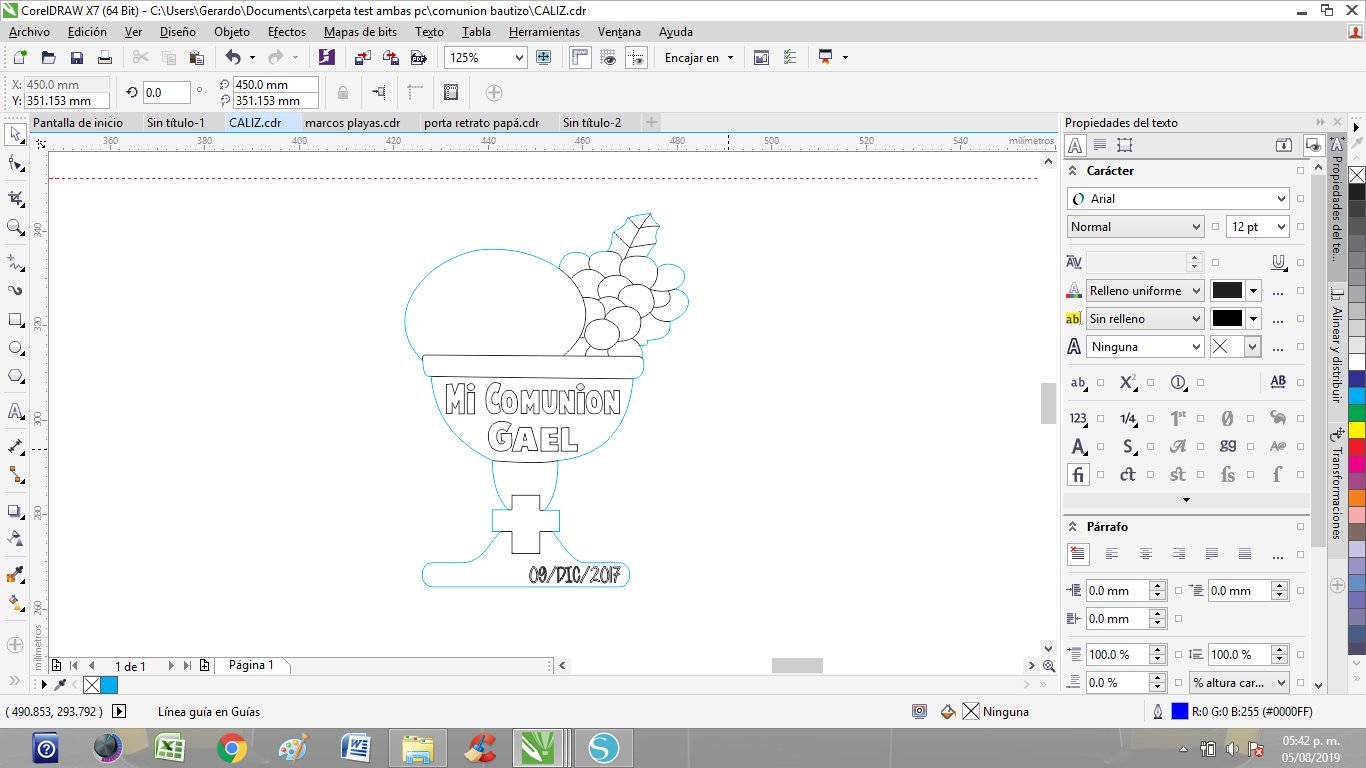The width and height of the screenshot is (1366, 768).
Task: Select the Crop tool
Action: click(15, 198)
